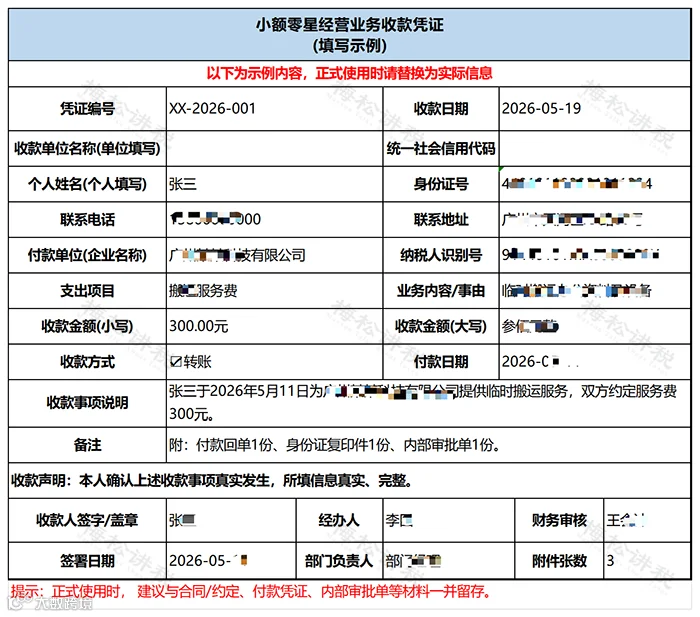Tick the 转账 checkbox
This screenshot has width=700, height=617.
(x=176, y=362)
